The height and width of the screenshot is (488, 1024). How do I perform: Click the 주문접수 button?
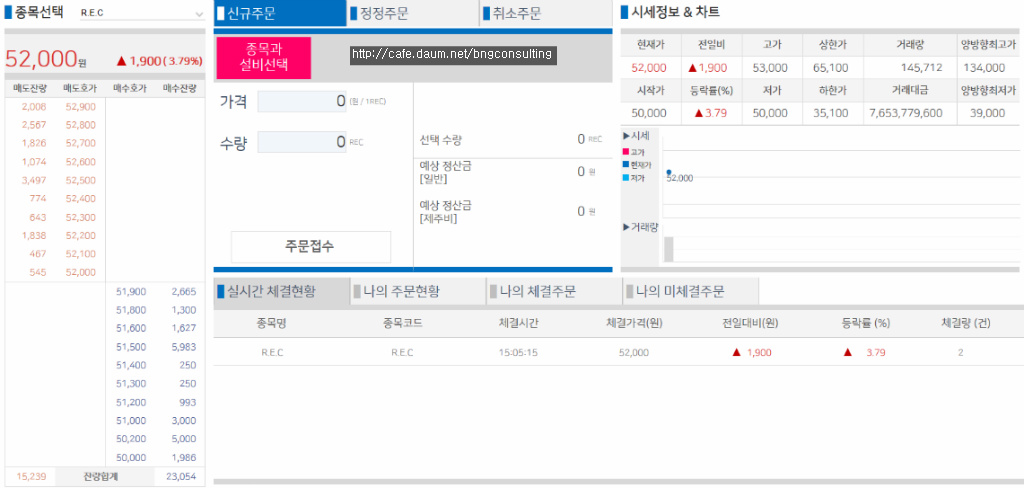[x=311, y=246]
